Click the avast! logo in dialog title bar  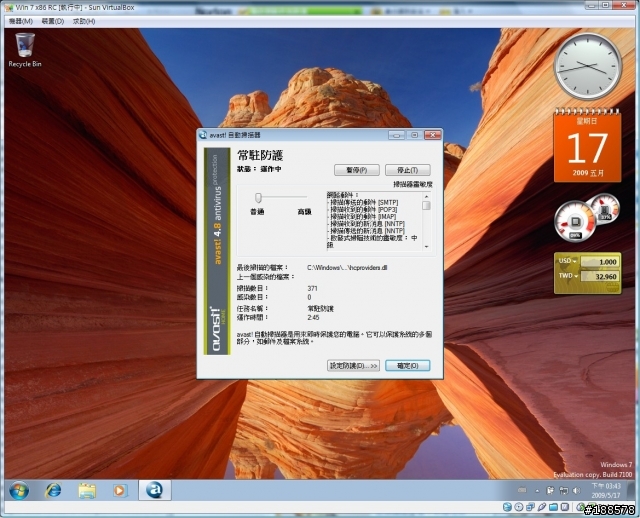[x=203, y=135]
